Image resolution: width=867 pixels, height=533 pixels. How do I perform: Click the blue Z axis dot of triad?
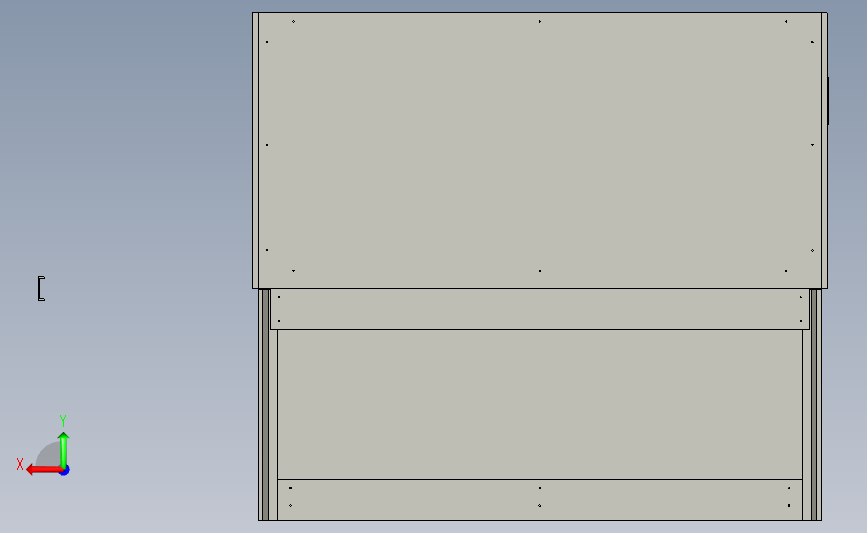point(65,471)
